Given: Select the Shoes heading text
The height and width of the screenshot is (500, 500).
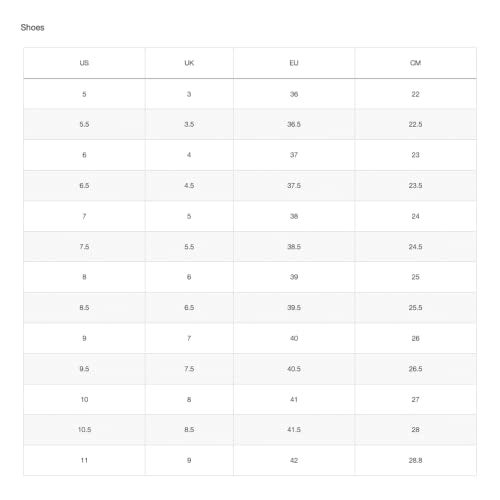Looking at the screenshot, I should [x=32, y=27].
